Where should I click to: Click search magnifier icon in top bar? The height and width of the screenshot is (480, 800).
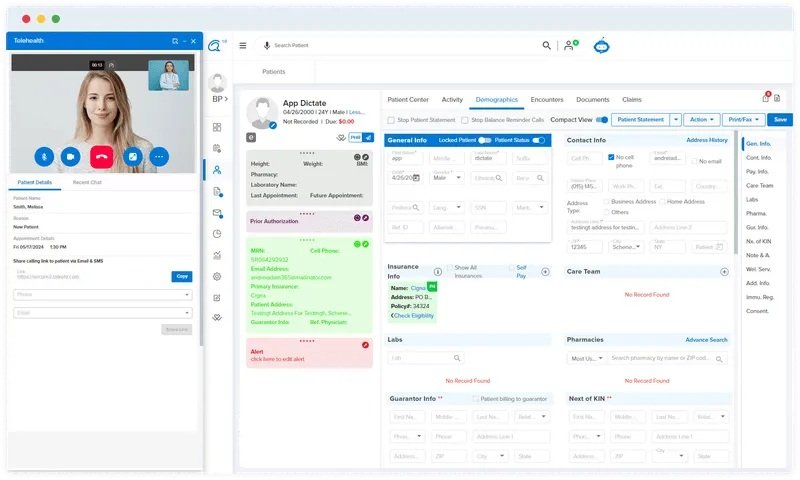[546, 45]
